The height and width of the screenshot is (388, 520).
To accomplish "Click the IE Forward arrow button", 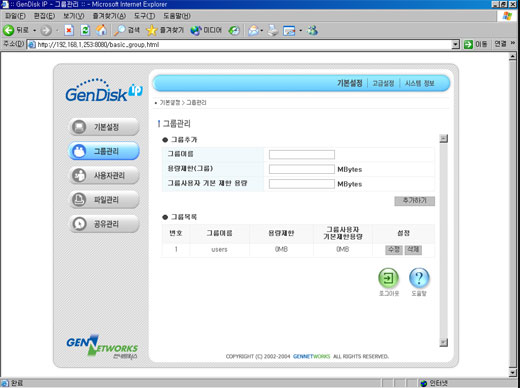I will click(x=46, y=30).
